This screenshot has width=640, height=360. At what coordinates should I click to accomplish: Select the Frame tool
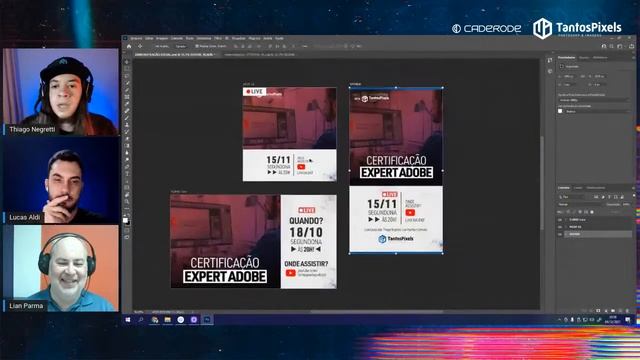pos(127,97)
